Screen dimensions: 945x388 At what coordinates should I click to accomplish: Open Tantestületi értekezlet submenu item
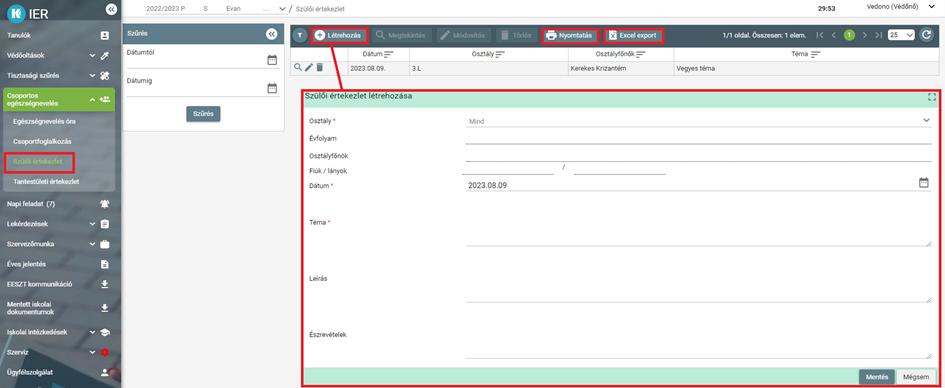46,181
